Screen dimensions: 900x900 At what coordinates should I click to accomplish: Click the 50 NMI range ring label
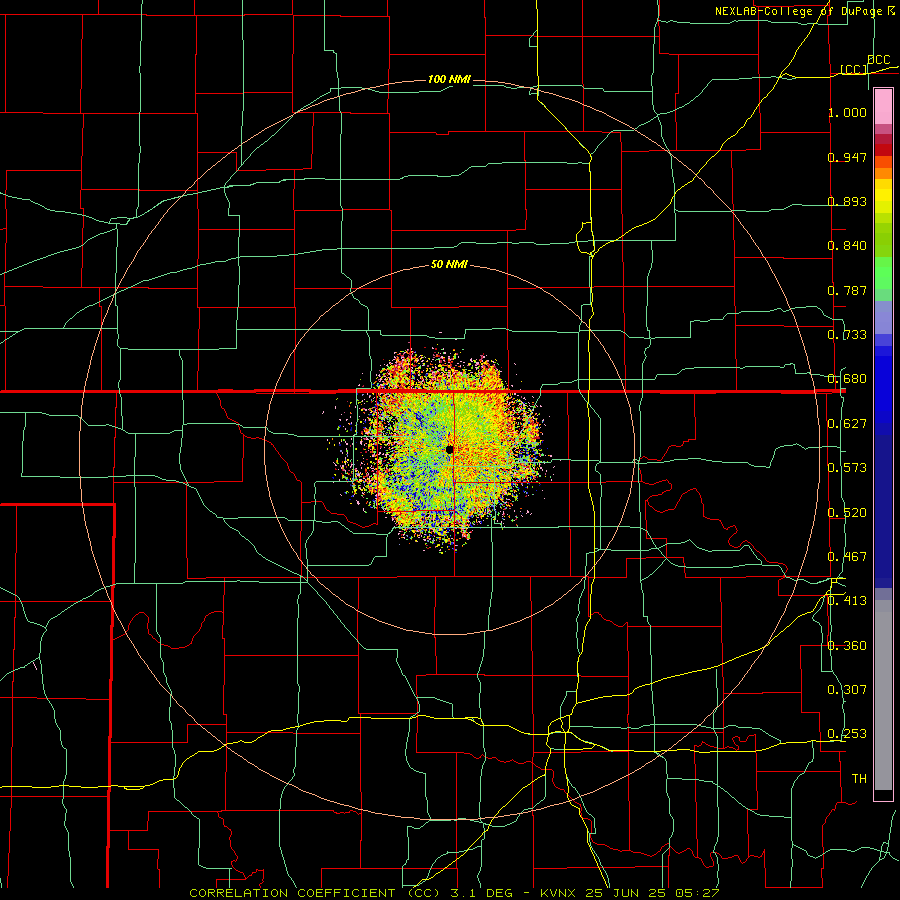coord(449,265)
